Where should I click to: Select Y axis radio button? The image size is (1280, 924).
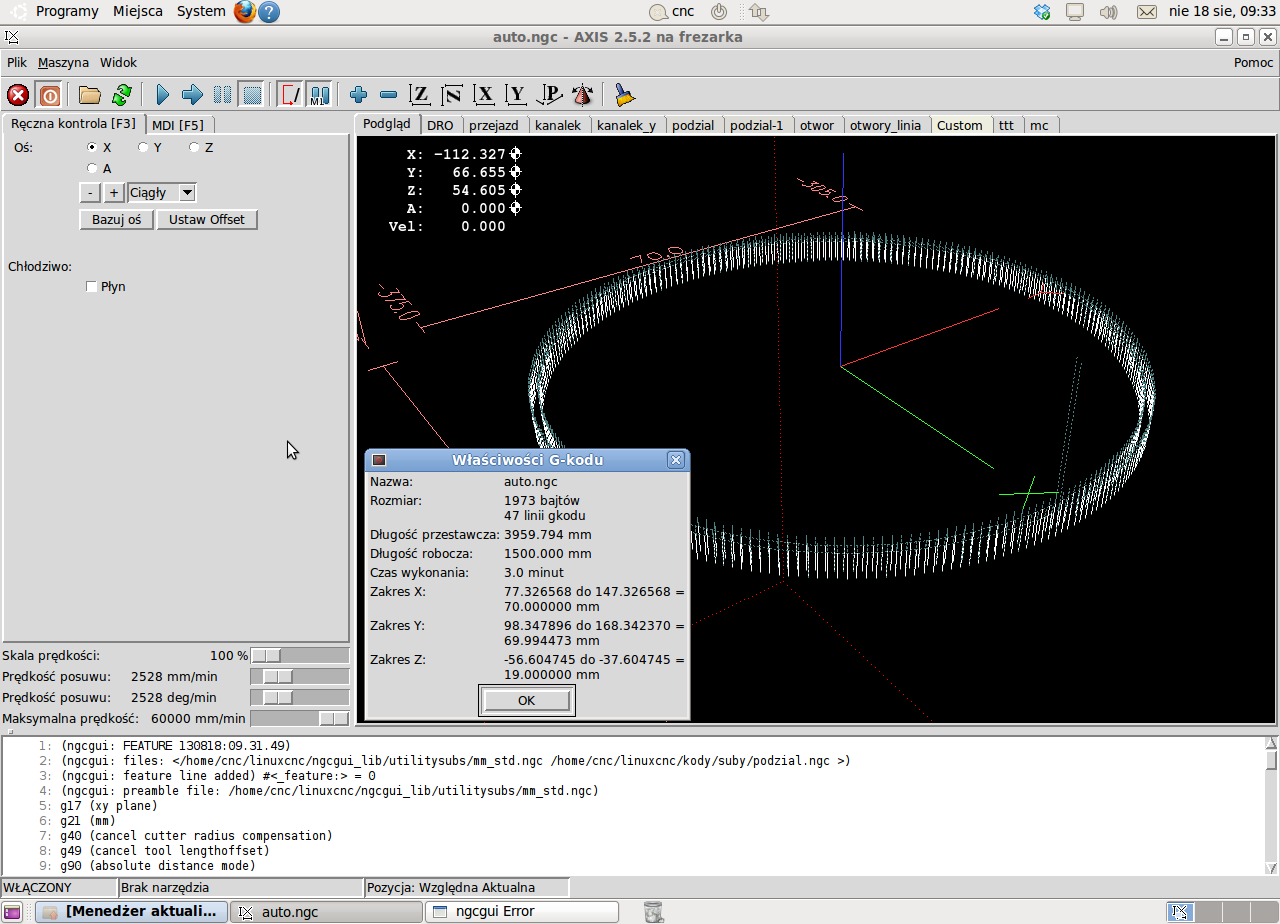pos(143,147)
